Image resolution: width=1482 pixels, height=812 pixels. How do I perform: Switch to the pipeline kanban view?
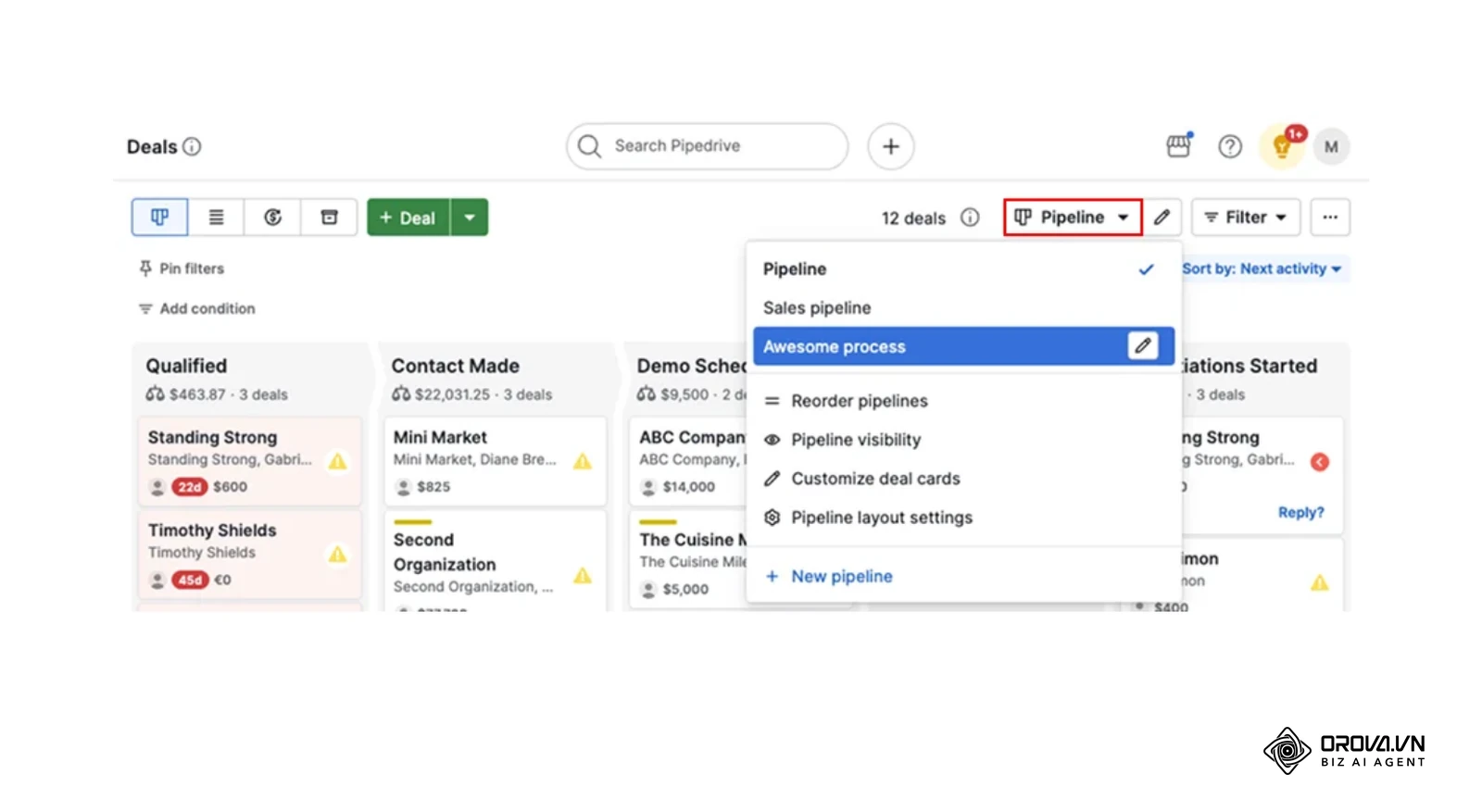click(x=159, y=218)
